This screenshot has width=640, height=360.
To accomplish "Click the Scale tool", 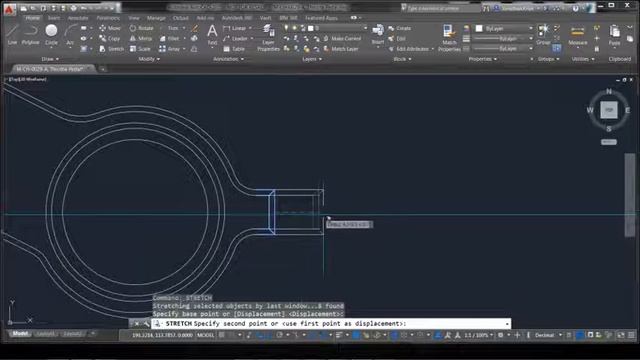I will (140, 49).
